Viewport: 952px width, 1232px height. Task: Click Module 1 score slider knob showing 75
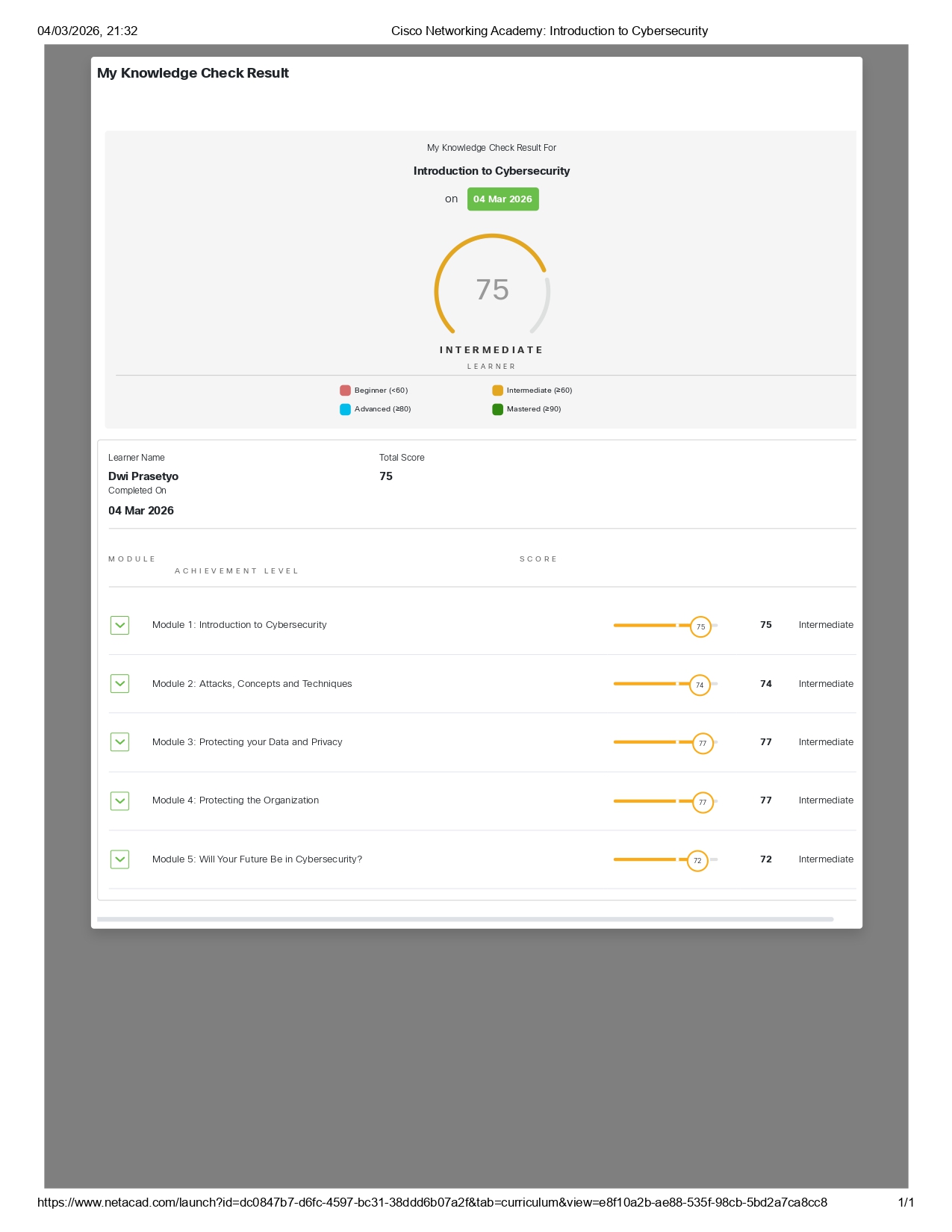(x=700, y=626)
